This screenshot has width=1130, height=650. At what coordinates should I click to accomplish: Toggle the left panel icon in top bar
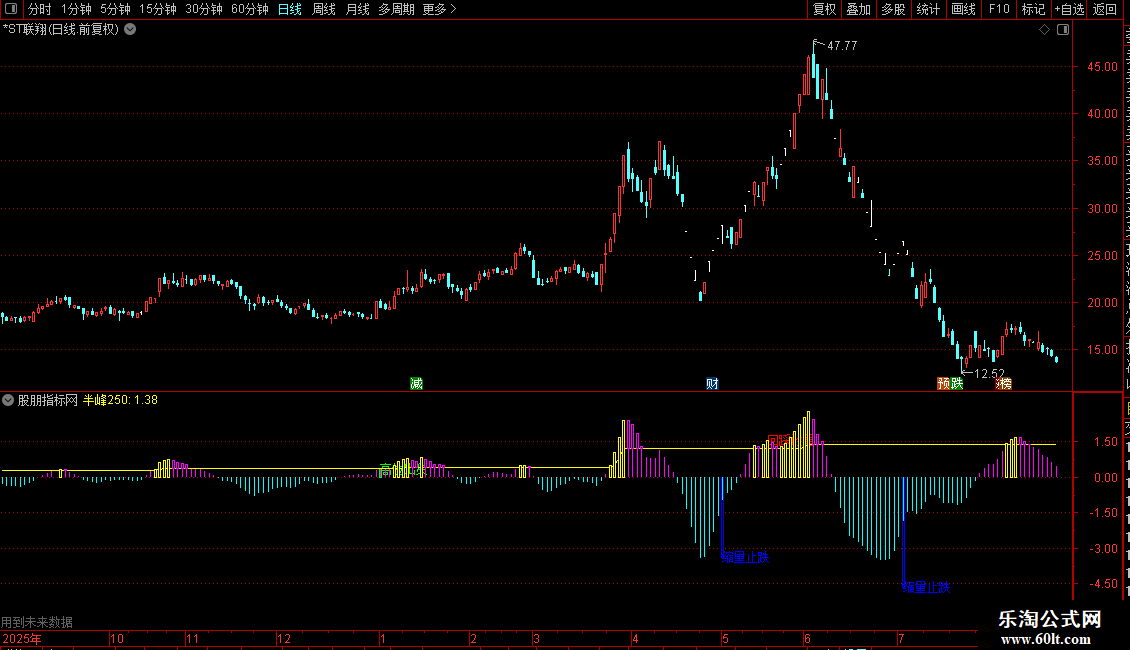point(11,9)
